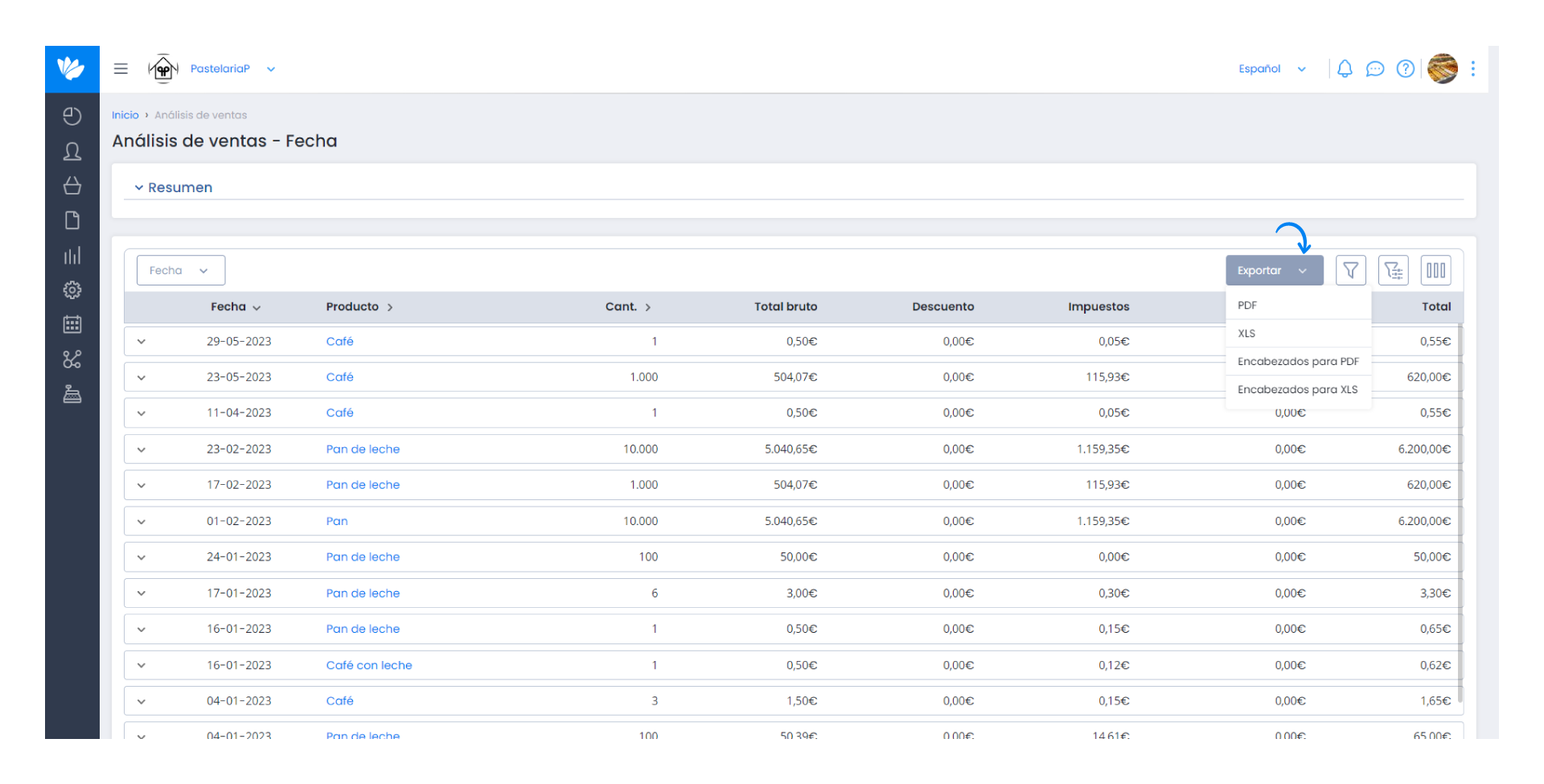The height and width of the screenshot is (784, 1544).
Task: Open Pan de leche link dated 23-02-2023
Action: [x=363, y=449]
